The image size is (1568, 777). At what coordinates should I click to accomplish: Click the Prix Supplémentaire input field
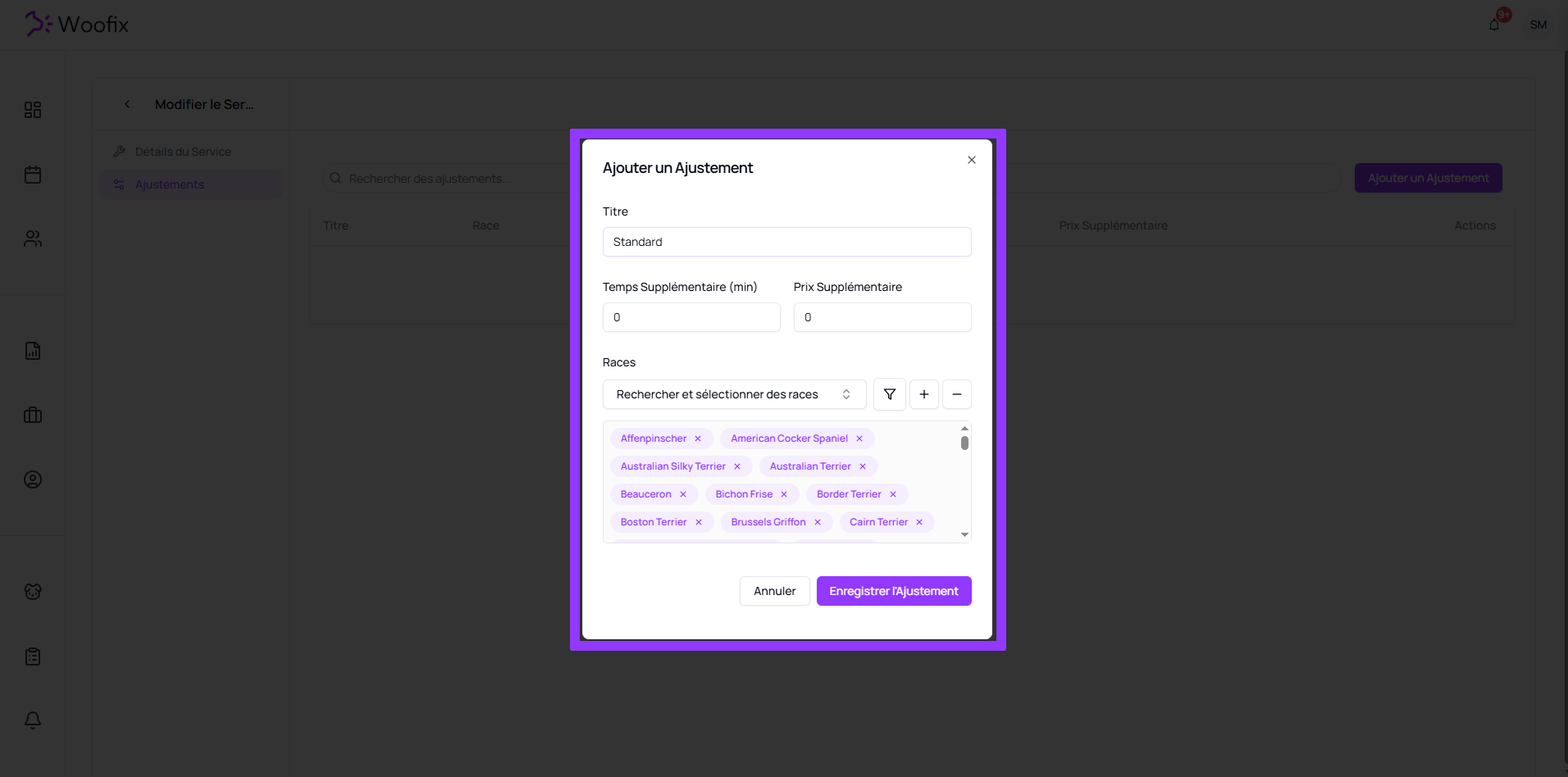882,317
